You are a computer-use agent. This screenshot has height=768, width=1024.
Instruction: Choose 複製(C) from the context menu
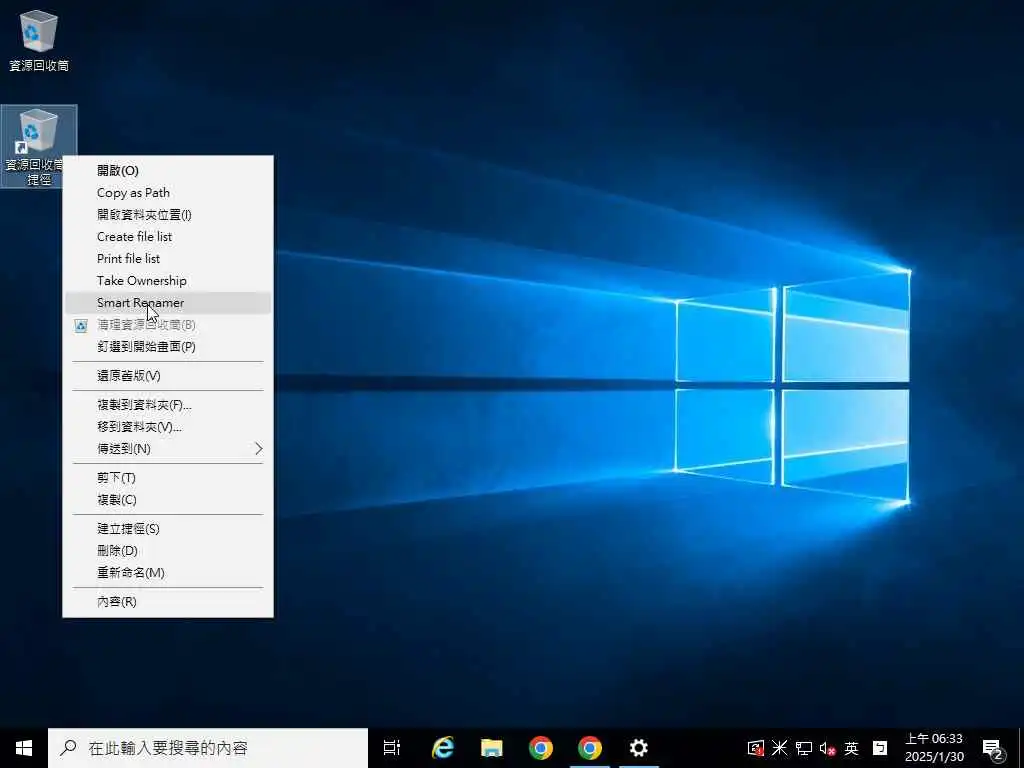point(168,500)
